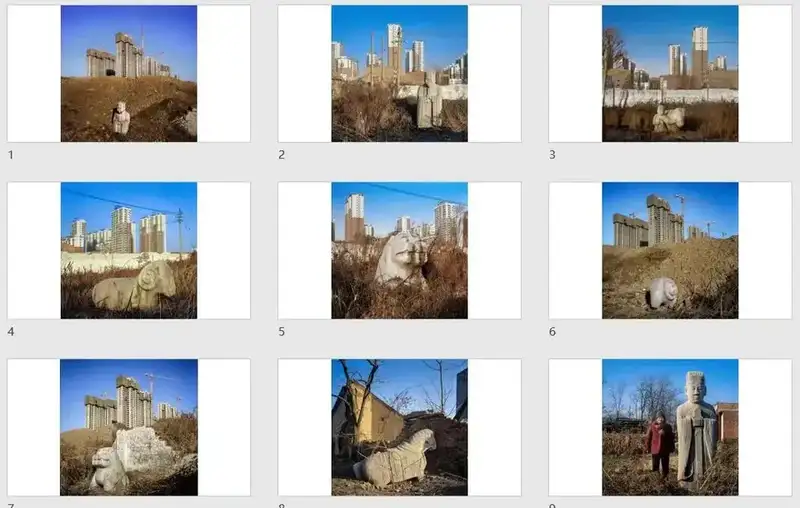Select slide 2 with standing stone figure
Screen dimensions: 800x508
click(399, 73)
